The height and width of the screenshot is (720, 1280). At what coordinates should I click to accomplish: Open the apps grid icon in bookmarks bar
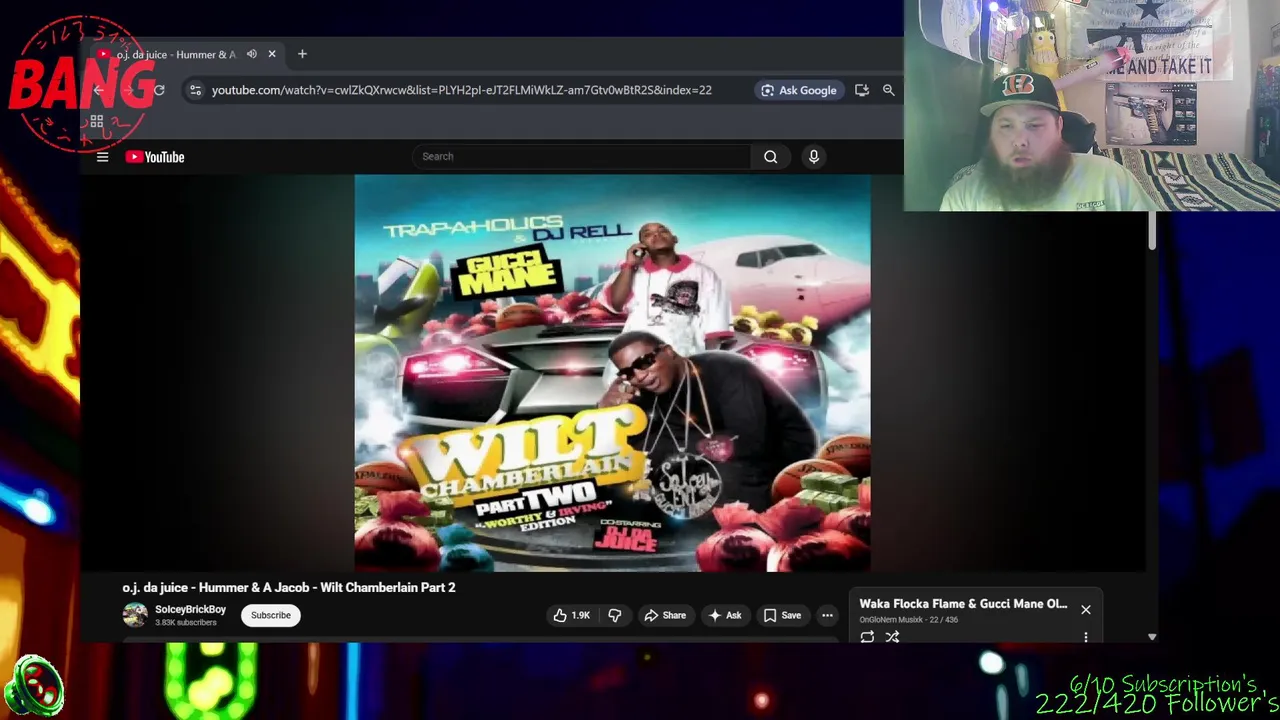[x=97, y=122]
